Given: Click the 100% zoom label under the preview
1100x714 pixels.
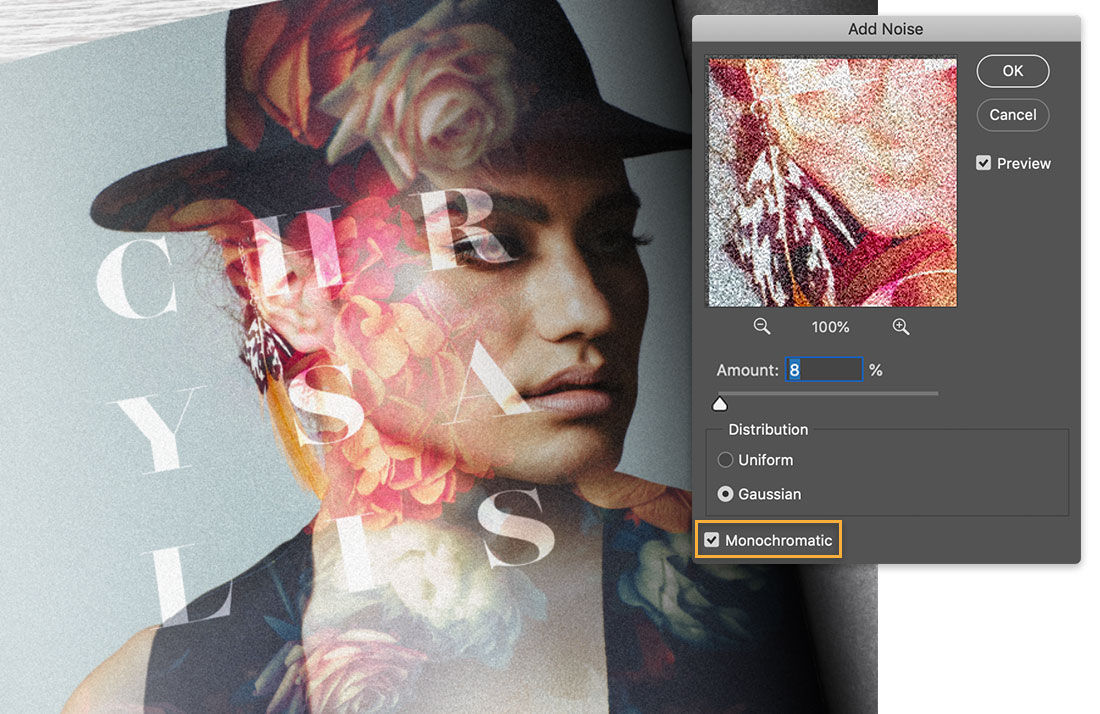Looking at the screenshot, I should [830, 326].
